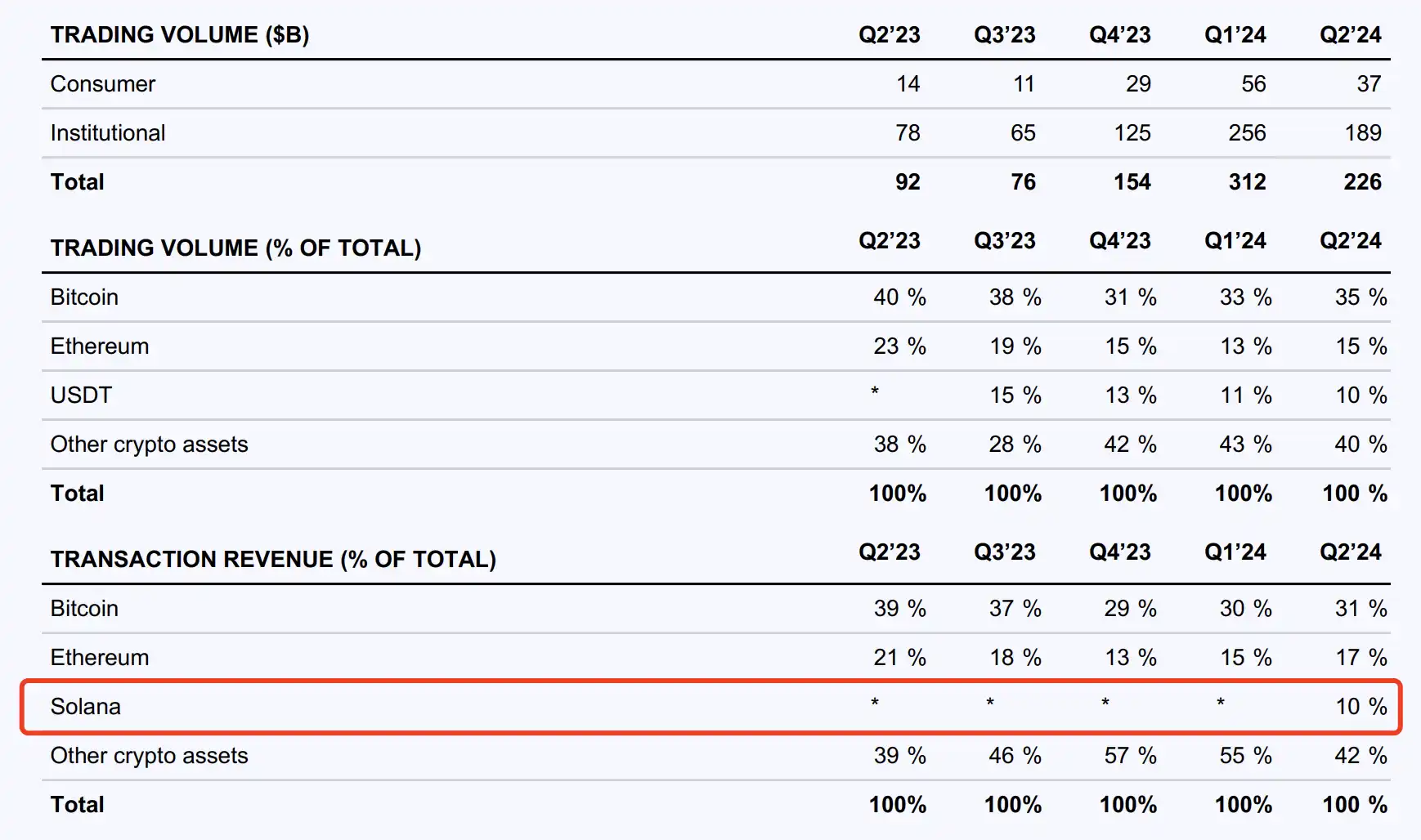Select the USDT row label
Viewport: 1421px width, 840px height.
pyautogui.click(x=81, y=395)
